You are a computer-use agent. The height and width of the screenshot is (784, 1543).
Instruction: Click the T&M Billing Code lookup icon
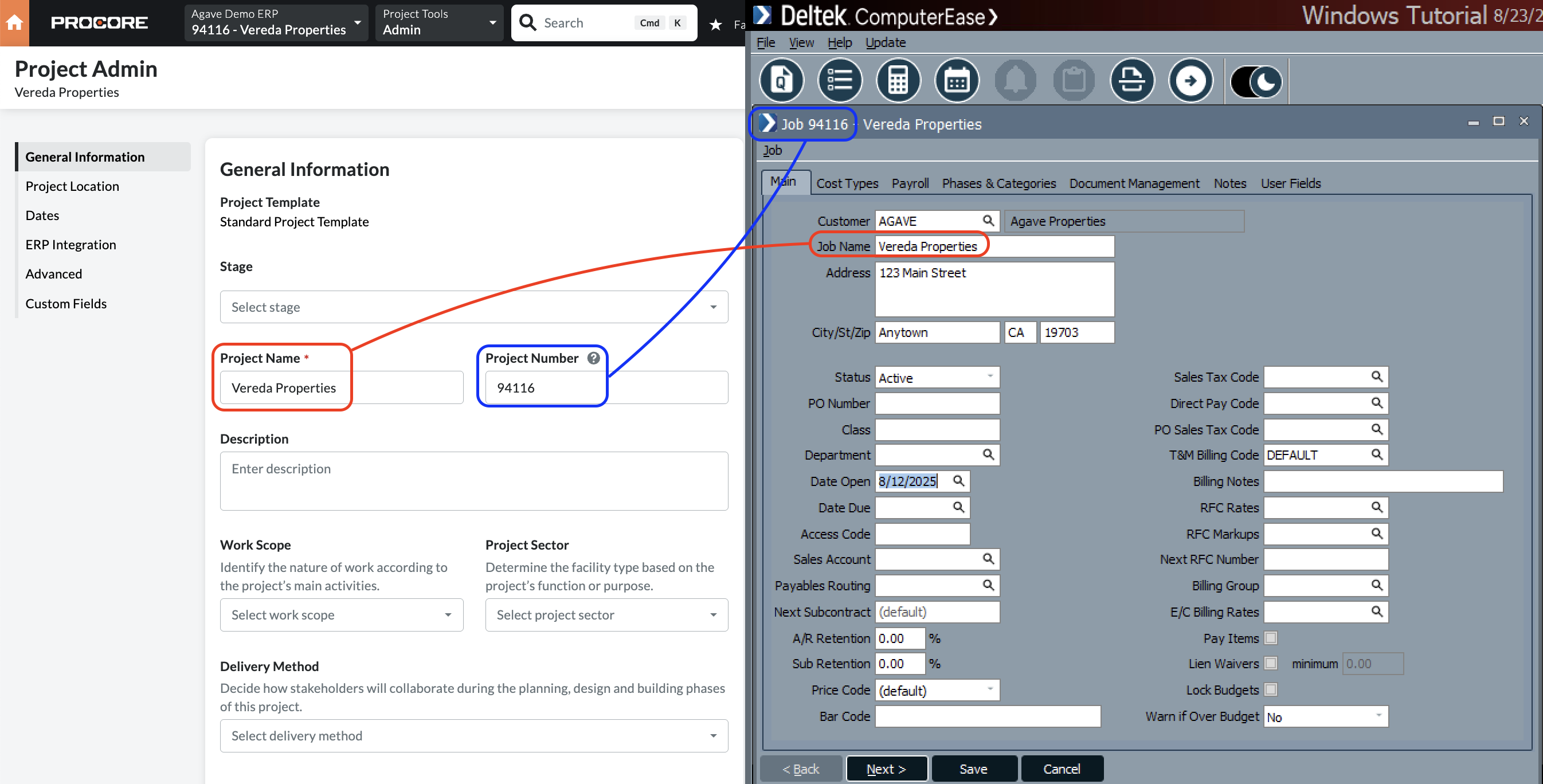(1376, 454)
